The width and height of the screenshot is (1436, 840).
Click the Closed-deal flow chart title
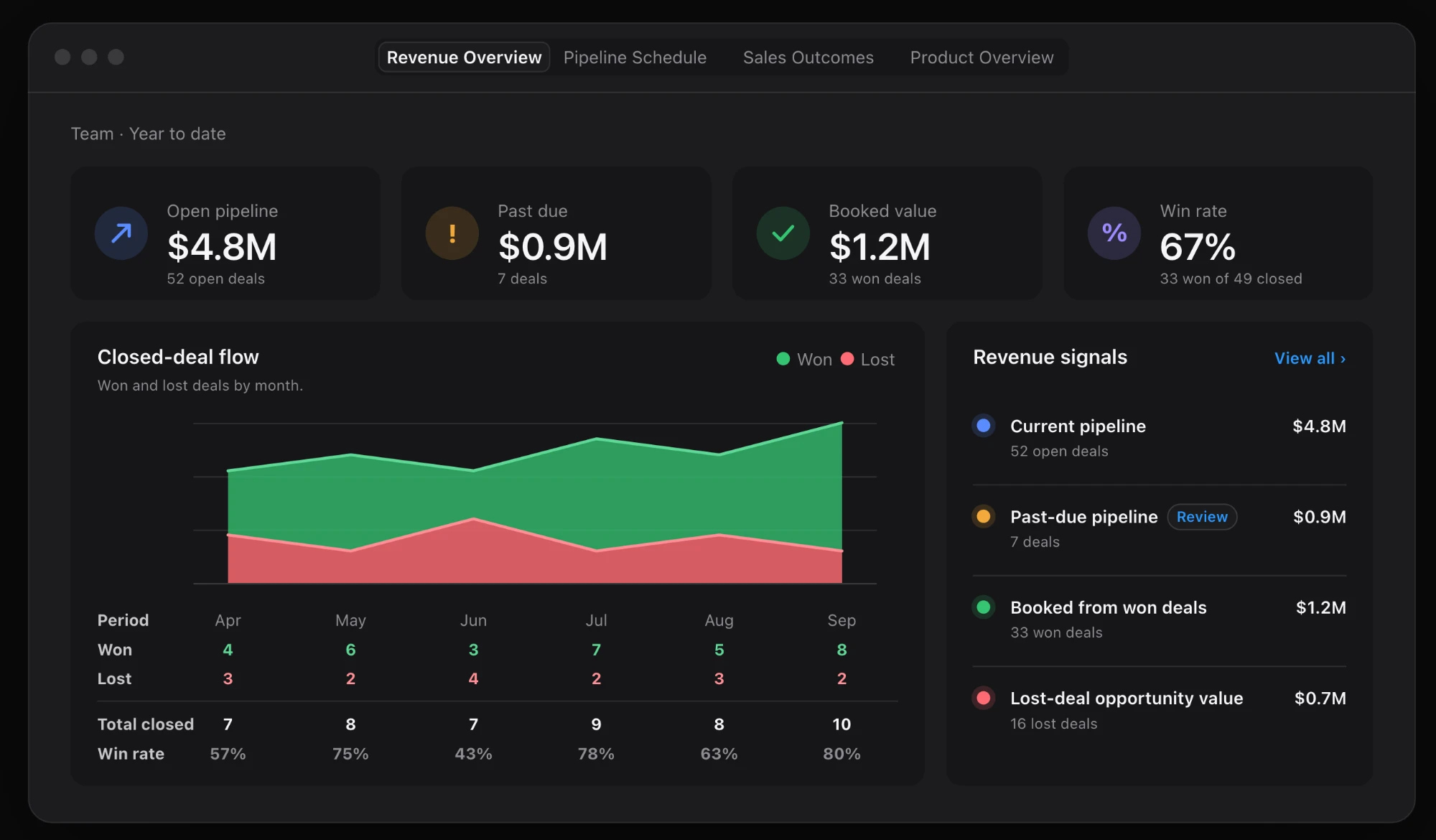(178, 357)
